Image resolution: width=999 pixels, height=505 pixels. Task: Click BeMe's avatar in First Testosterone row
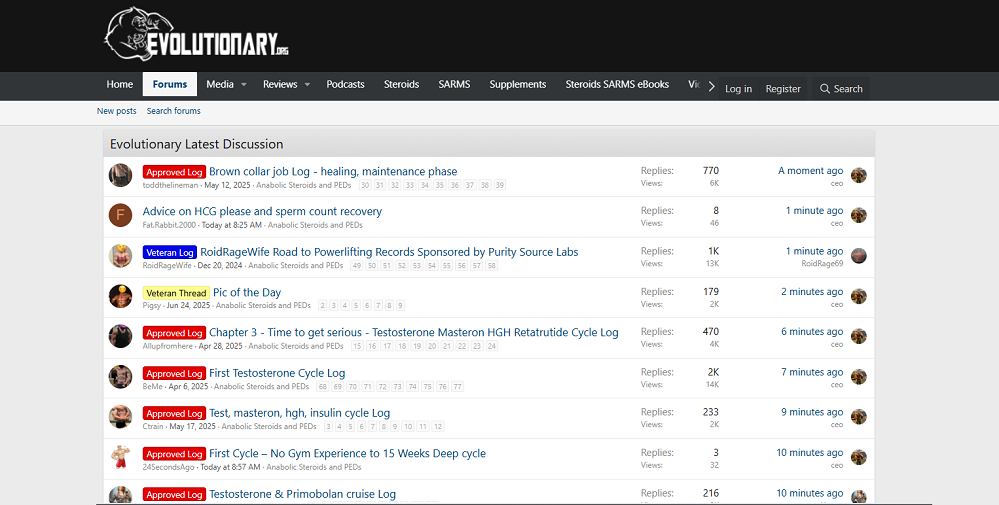(x=120, y=377)
